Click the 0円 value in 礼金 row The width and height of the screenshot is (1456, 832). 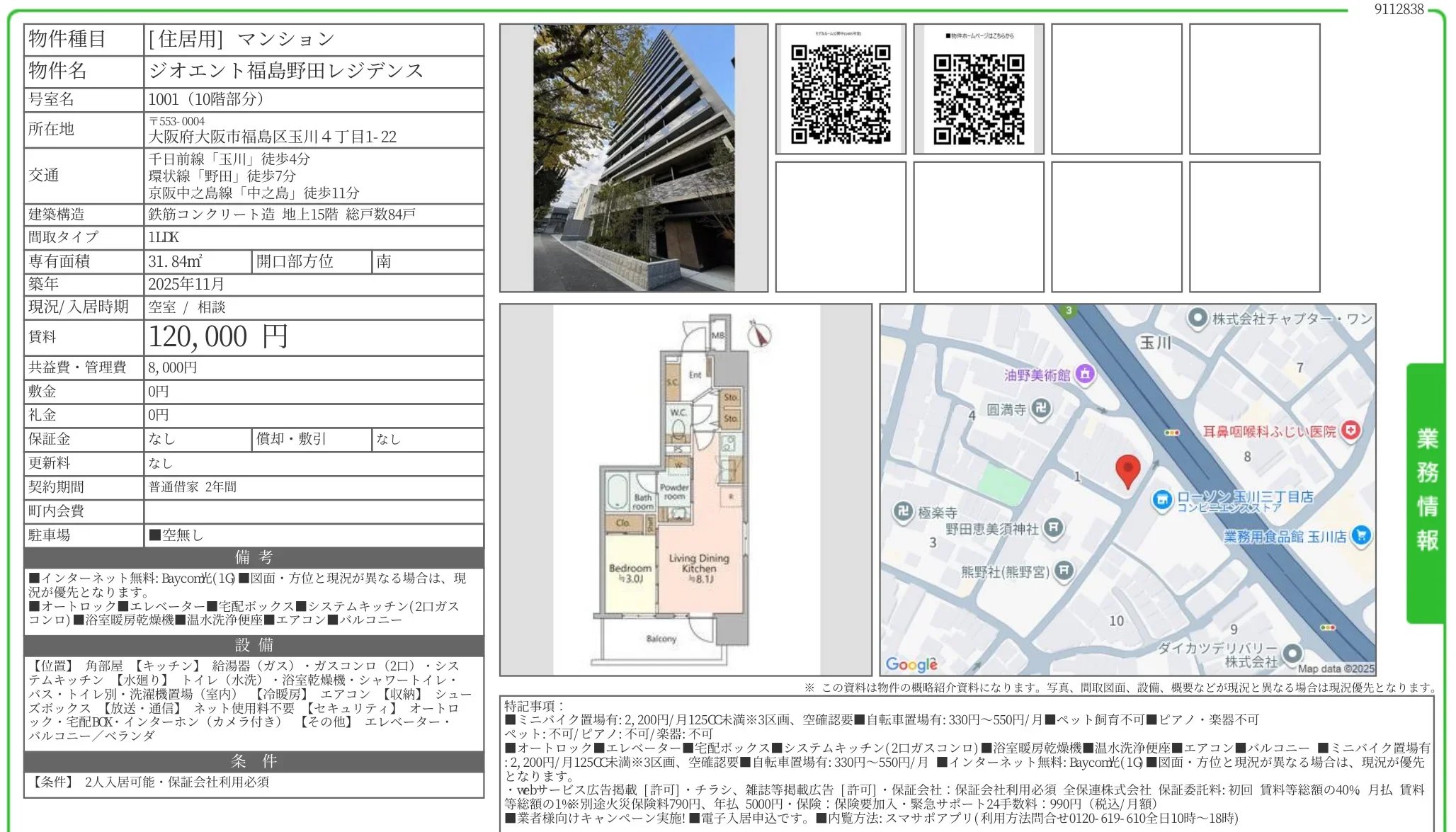[159, 415]
